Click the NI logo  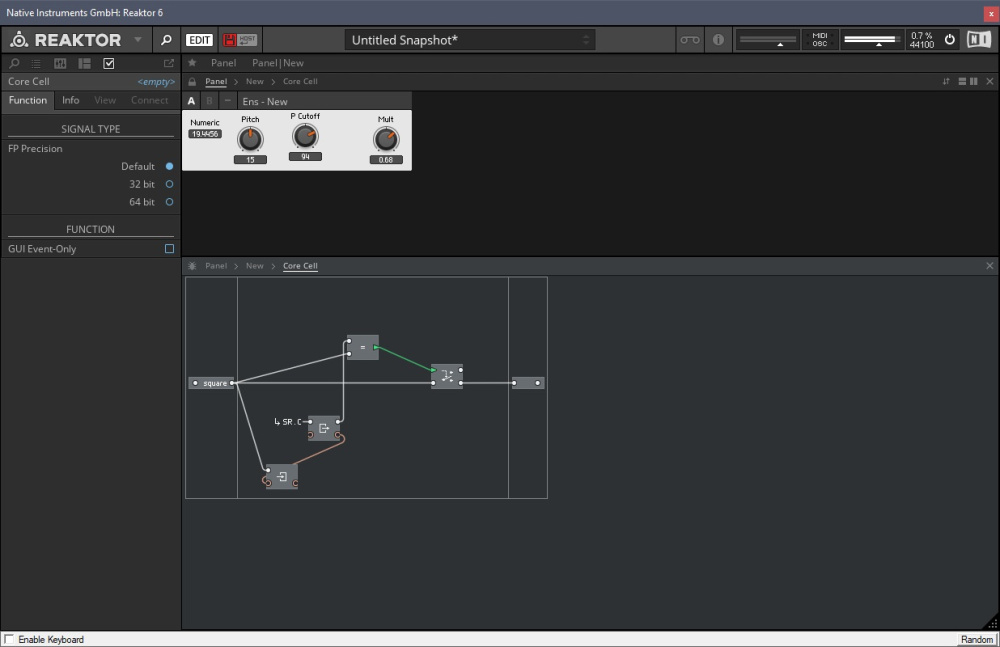pyautogui.click(x=979, y=40)
